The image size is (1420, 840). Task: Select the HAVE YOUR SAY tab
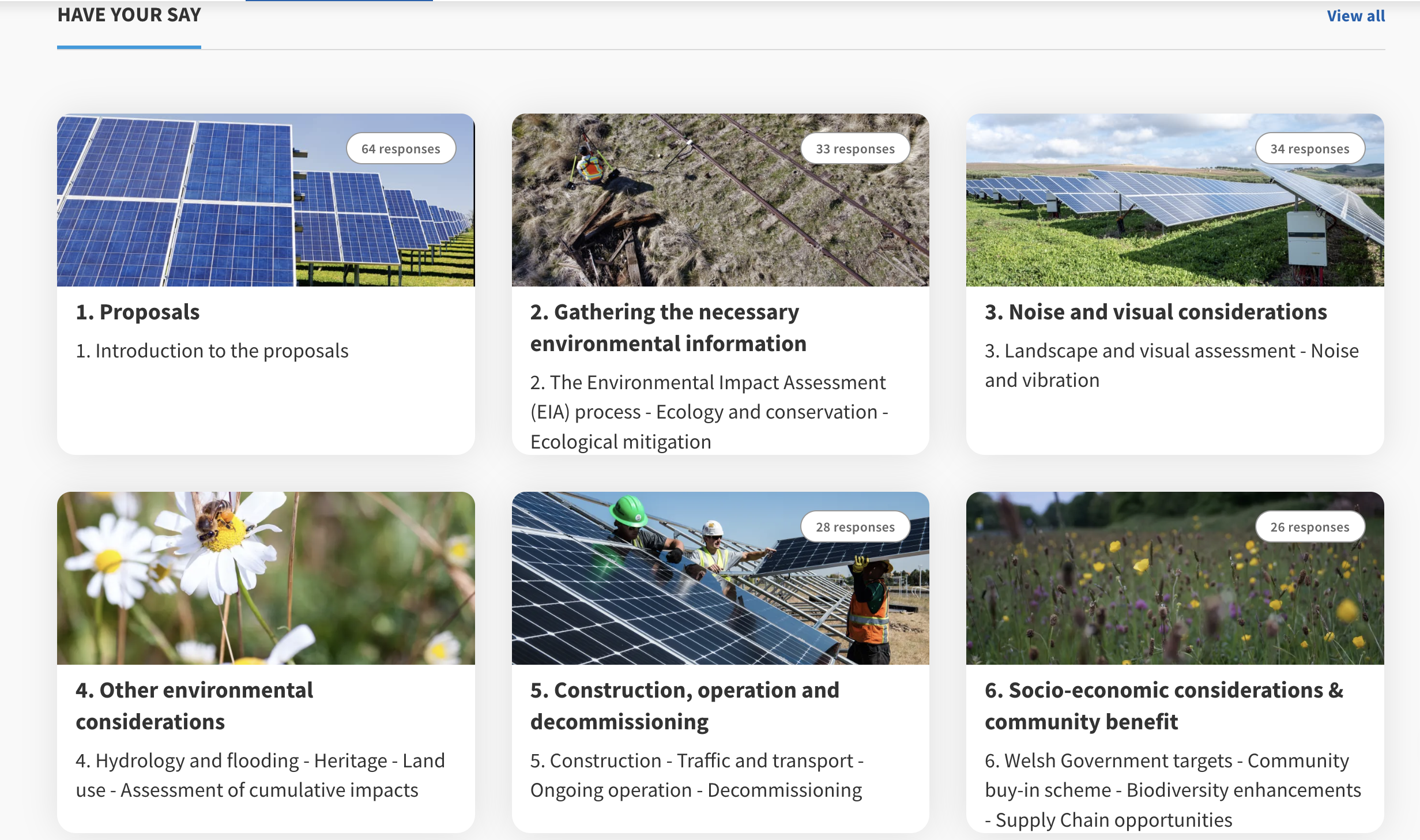click(129, 16)
